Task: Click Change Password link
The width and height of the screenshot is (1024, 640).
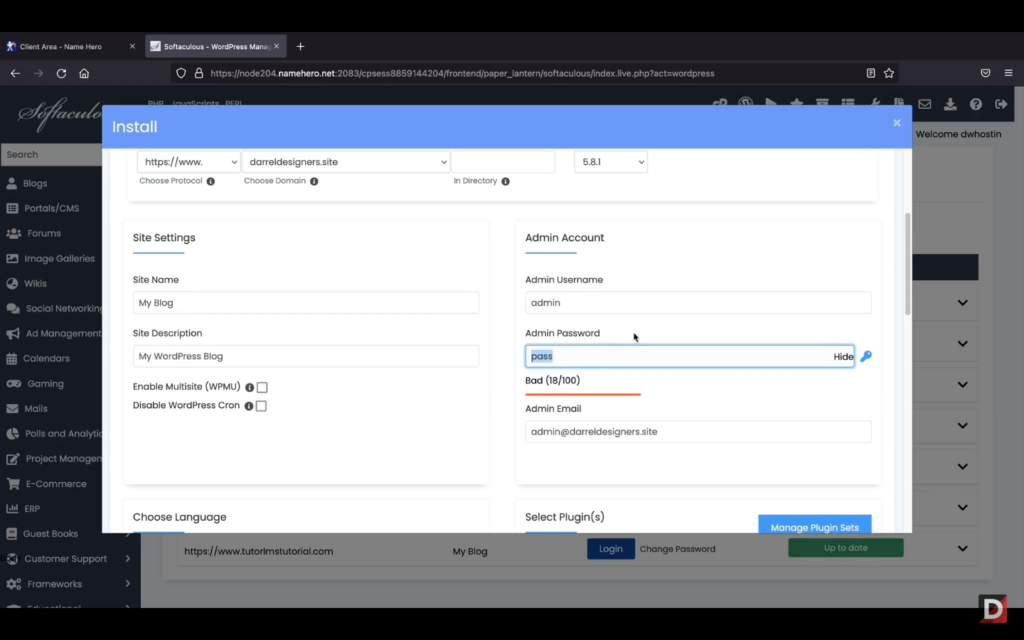Action: tap(677, 549)
